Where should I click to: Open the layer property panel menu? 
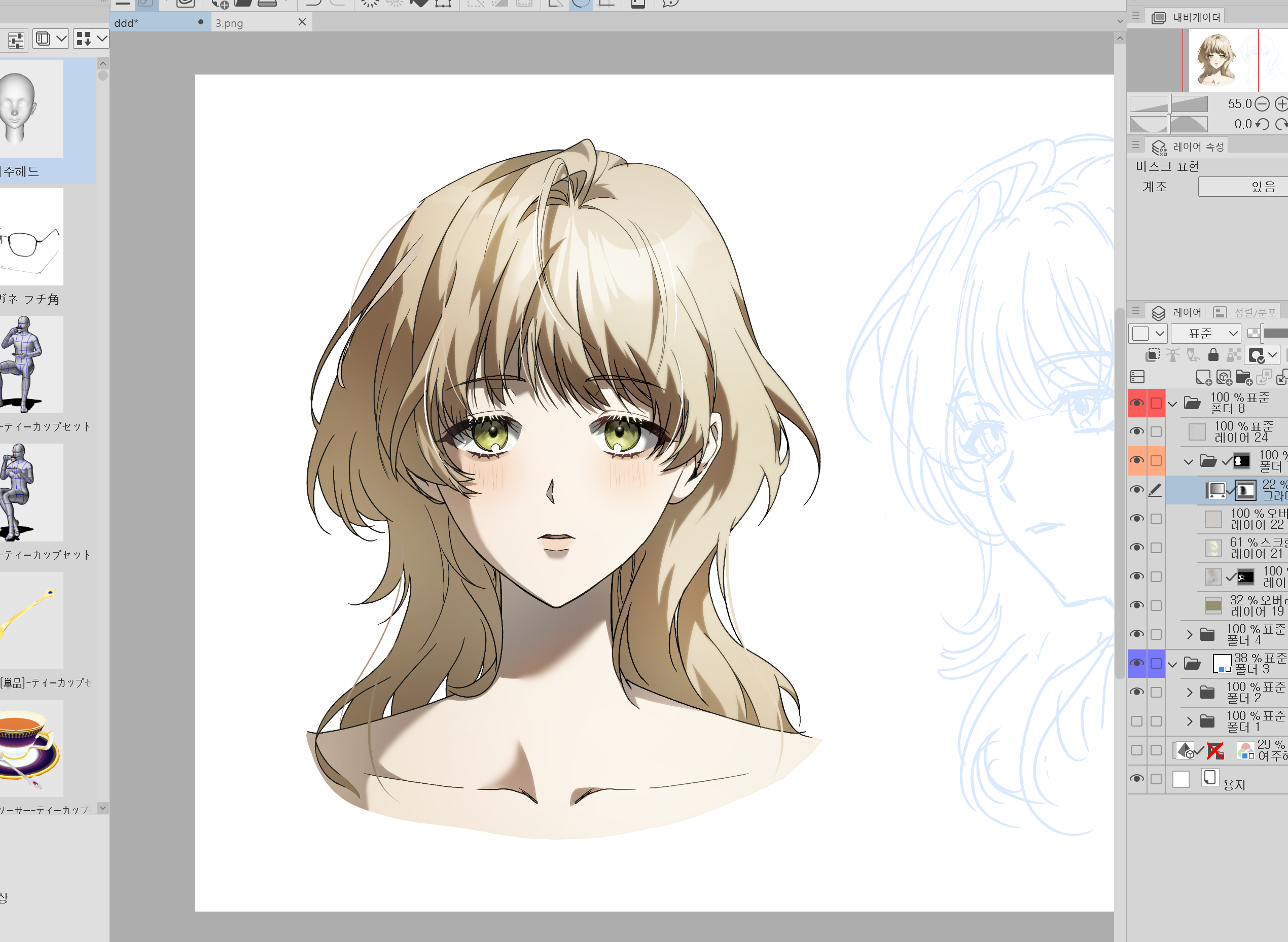(x=1136, y=146)
